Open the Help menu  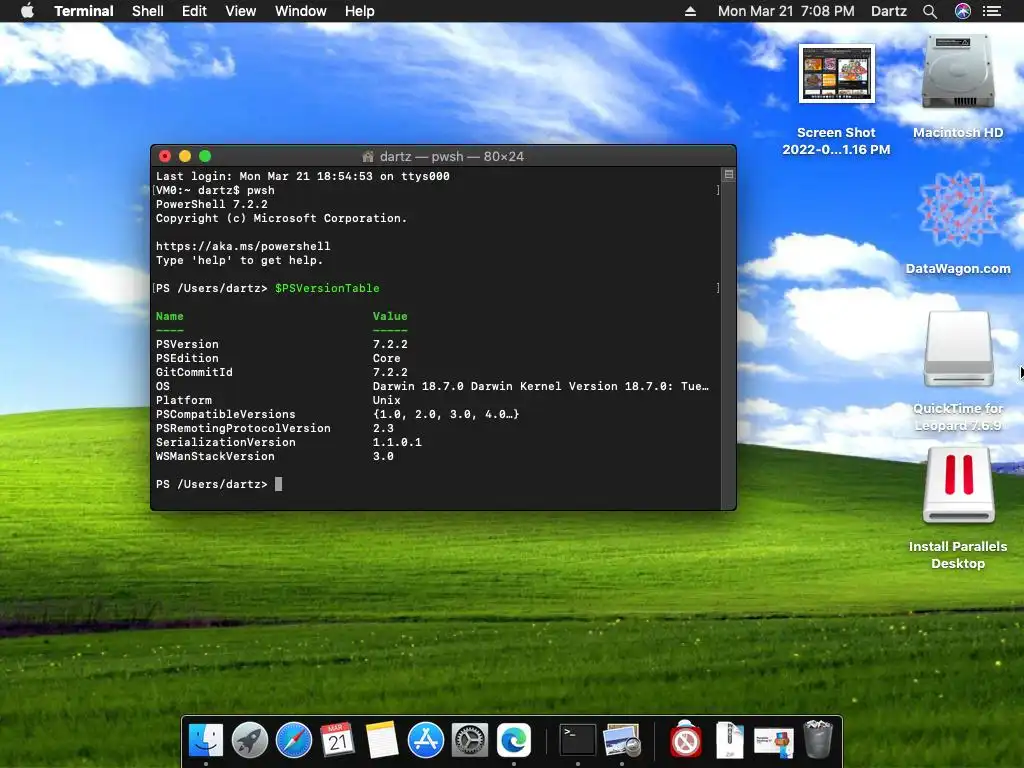pos(359,11)
